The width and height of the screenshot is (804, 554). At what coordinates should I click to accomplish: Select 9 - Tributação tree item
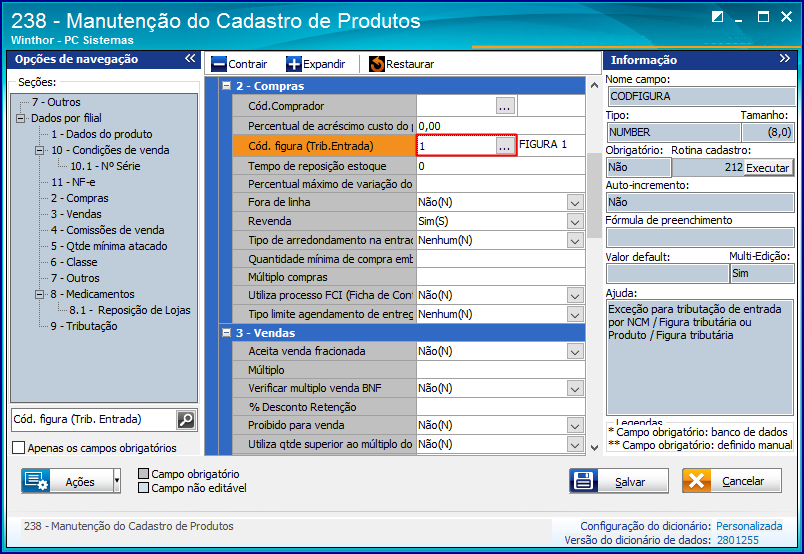(x=84, y=326)
